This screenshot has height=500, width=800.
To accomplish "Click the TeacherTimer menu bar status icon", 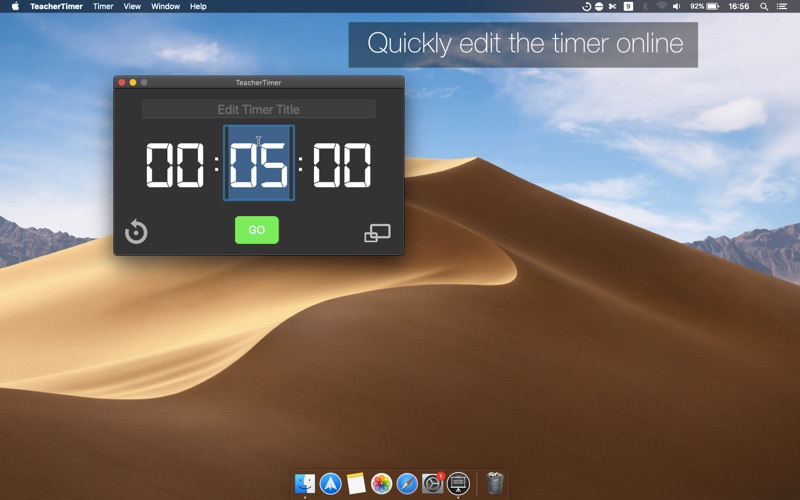I will [x=587, y=7].
